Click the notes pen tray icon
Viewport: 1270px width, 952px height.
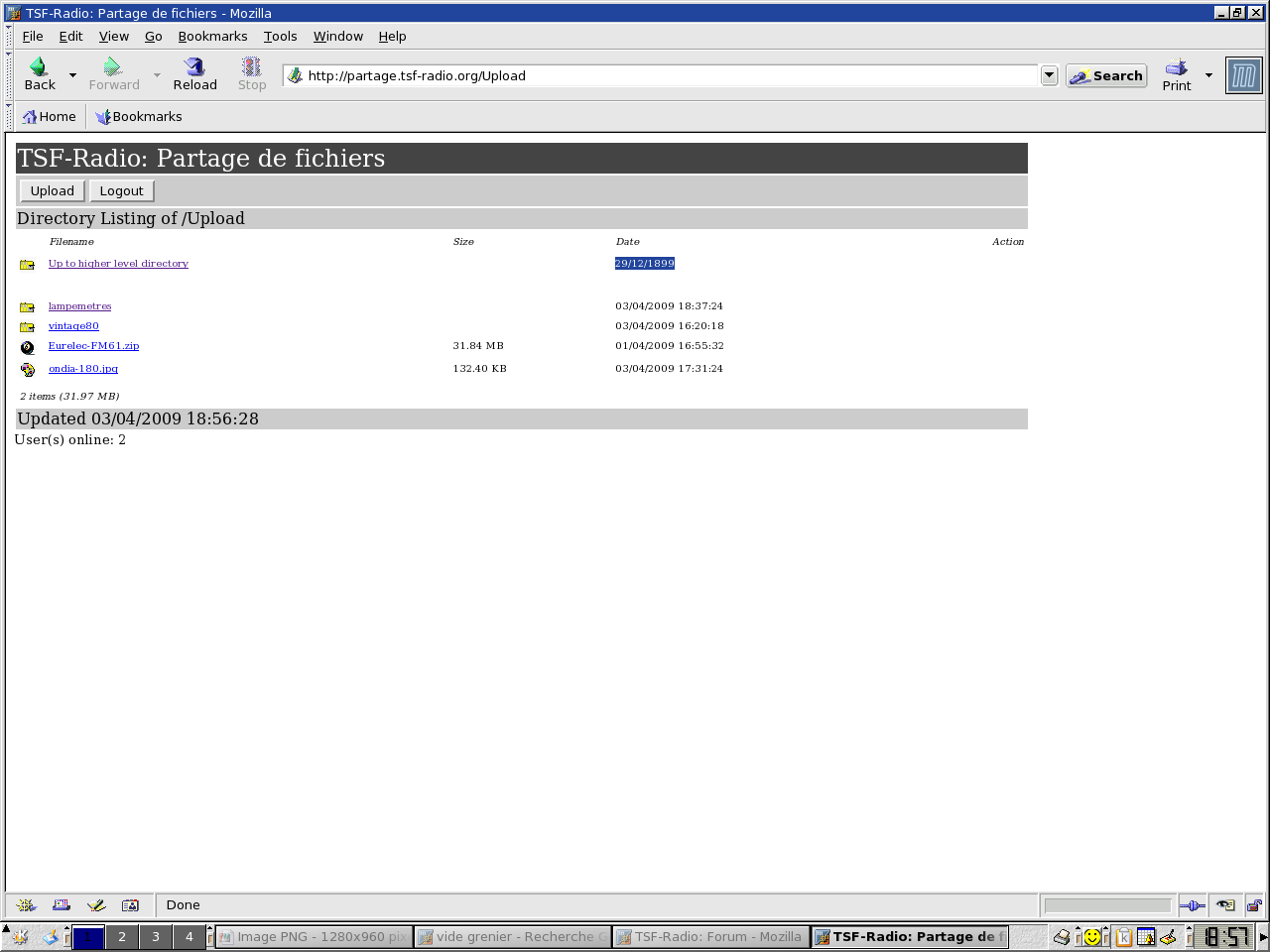click(1168, 936)
